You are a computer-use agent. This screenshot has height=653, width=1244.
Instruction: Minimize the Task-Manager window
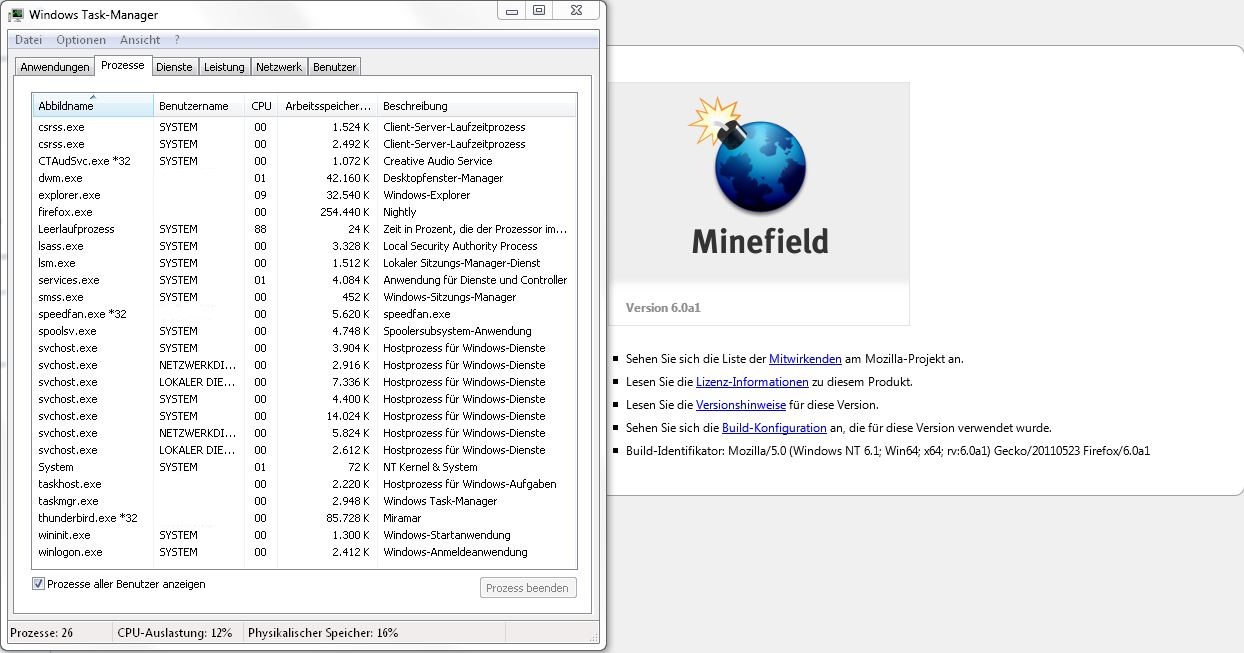pos(513,10)
